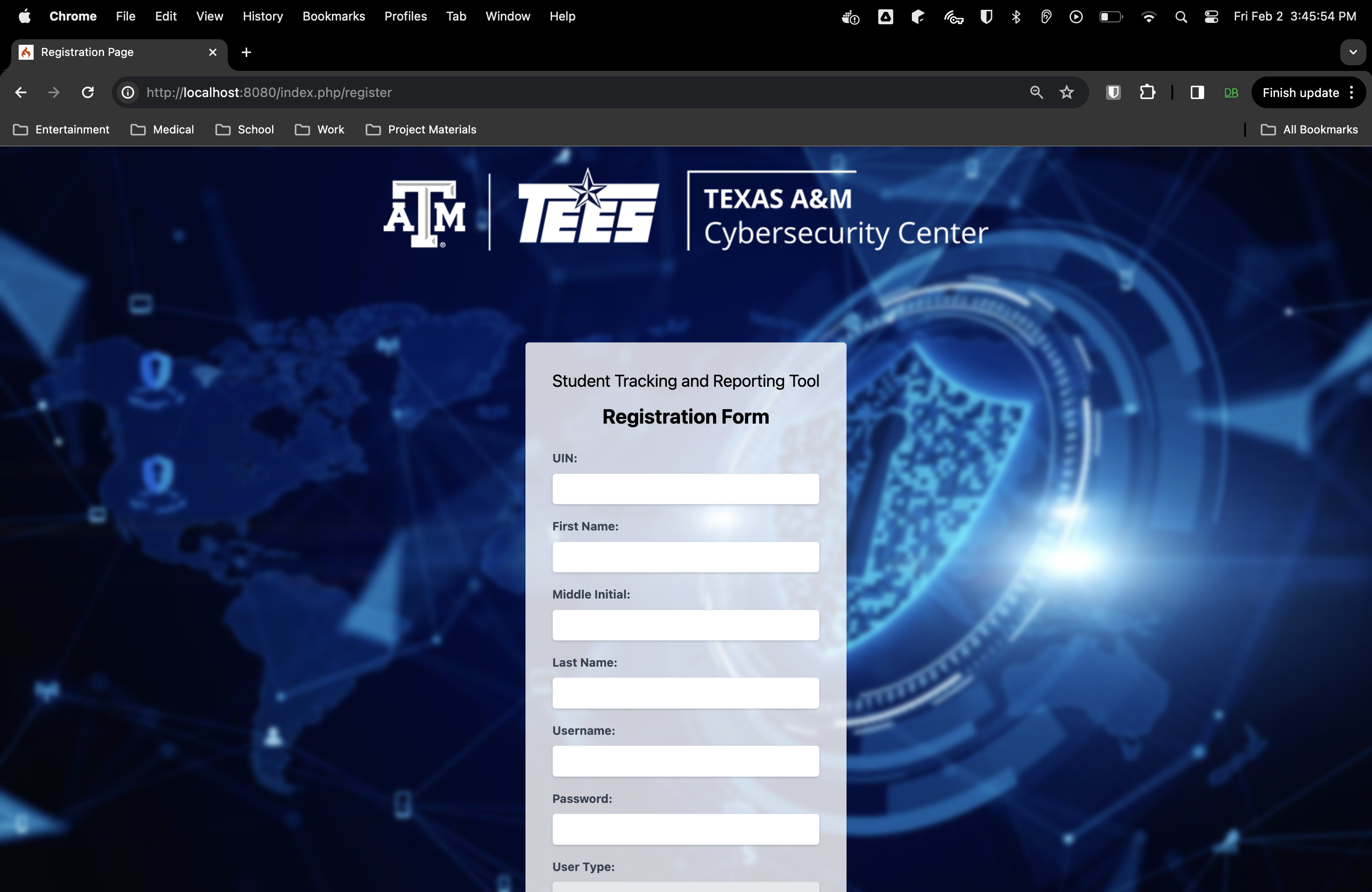Viewport: 1372px width, 892px height.
Task: Open macOS Control Center toggle icon
Action: (1211, 17)
